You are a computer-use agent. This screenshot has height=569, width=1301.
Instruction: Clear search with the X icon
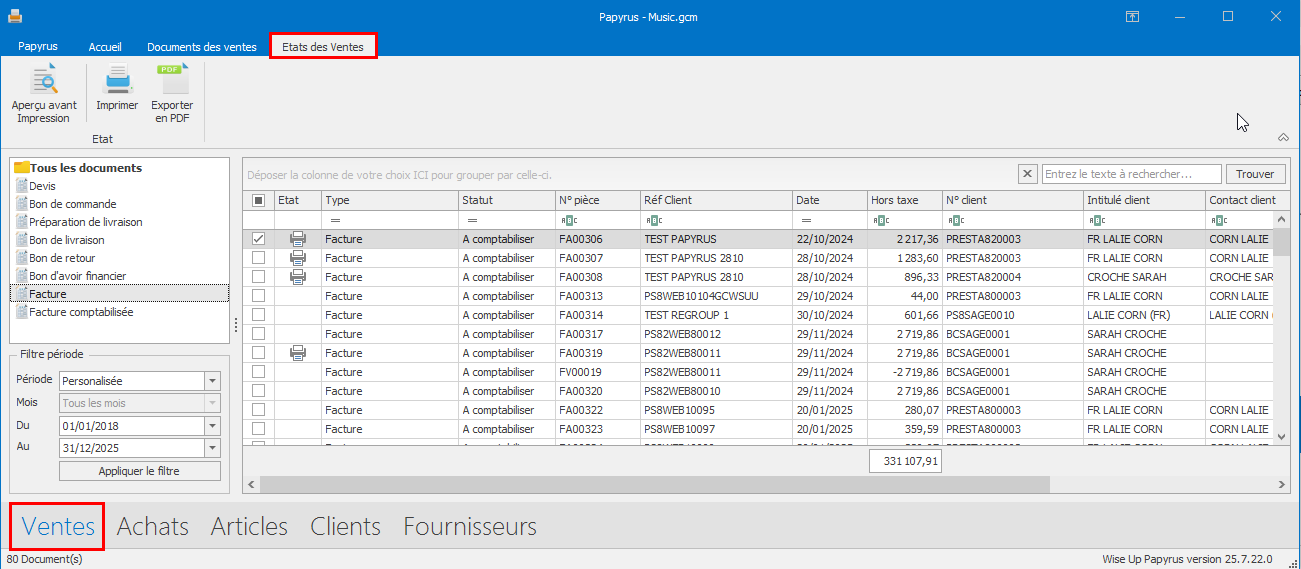[1028, 174]
